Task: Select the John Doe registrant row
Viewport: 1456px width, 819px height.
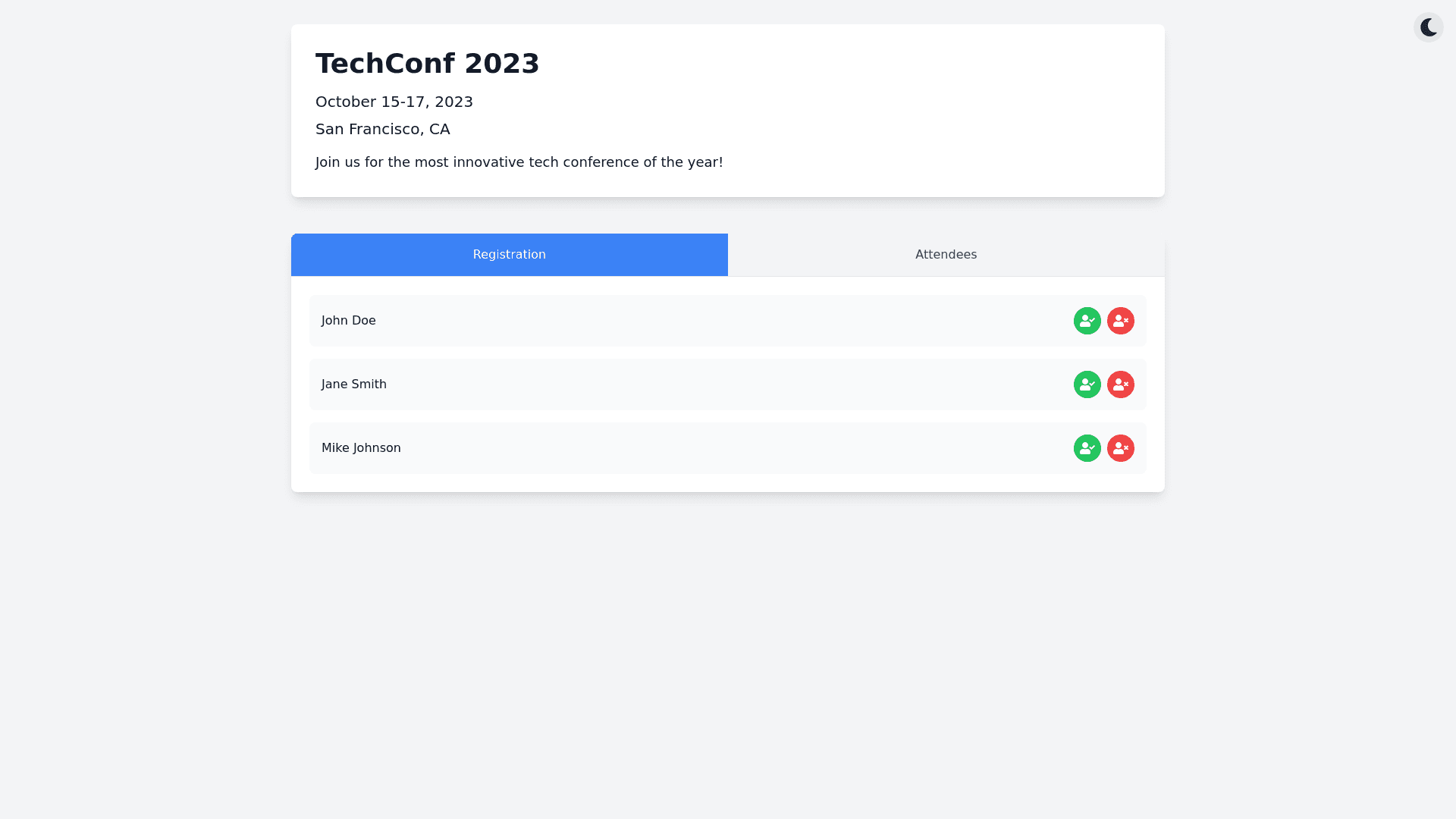Action: [682, 321]
